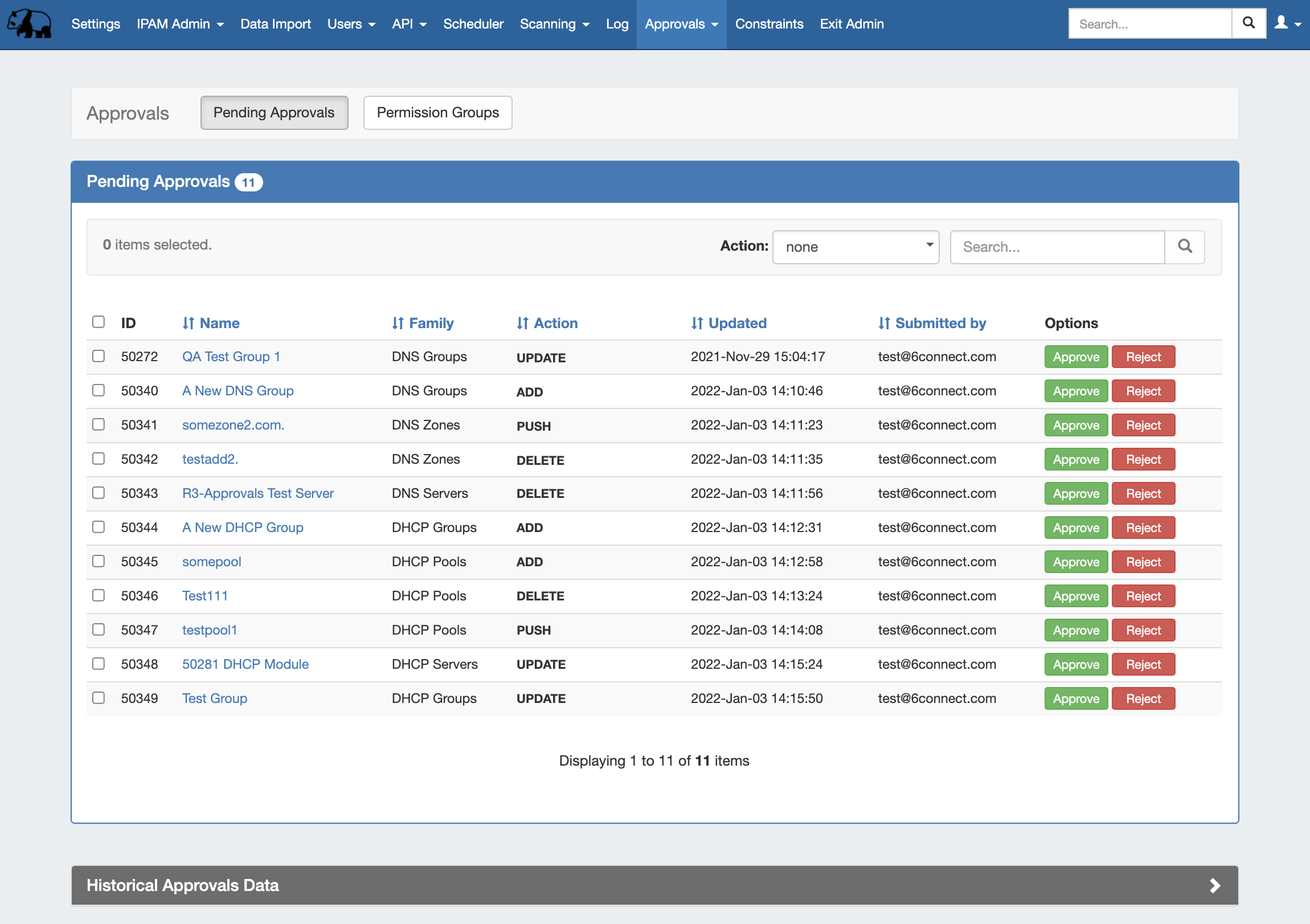
Task: Sort table by Action column icon
Action: pos(523,324)
